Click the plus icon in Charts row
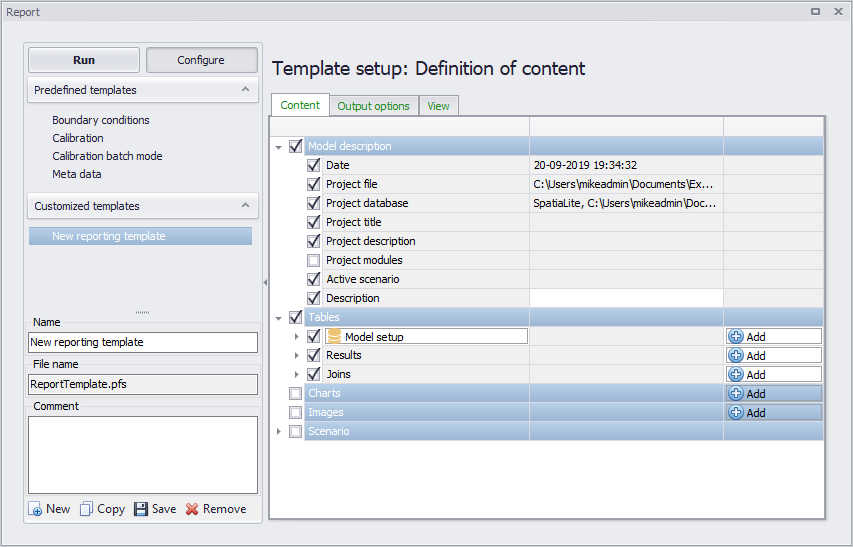This screenshot has height=547, width=853. coord(735,394)
